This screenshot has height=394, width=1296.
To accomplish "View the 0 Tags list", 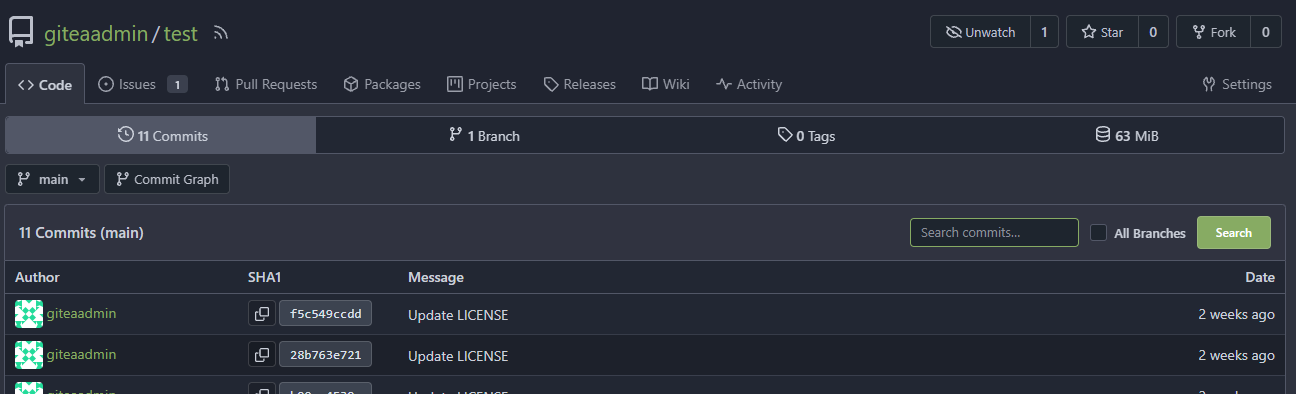I will (x=806, y=135).
